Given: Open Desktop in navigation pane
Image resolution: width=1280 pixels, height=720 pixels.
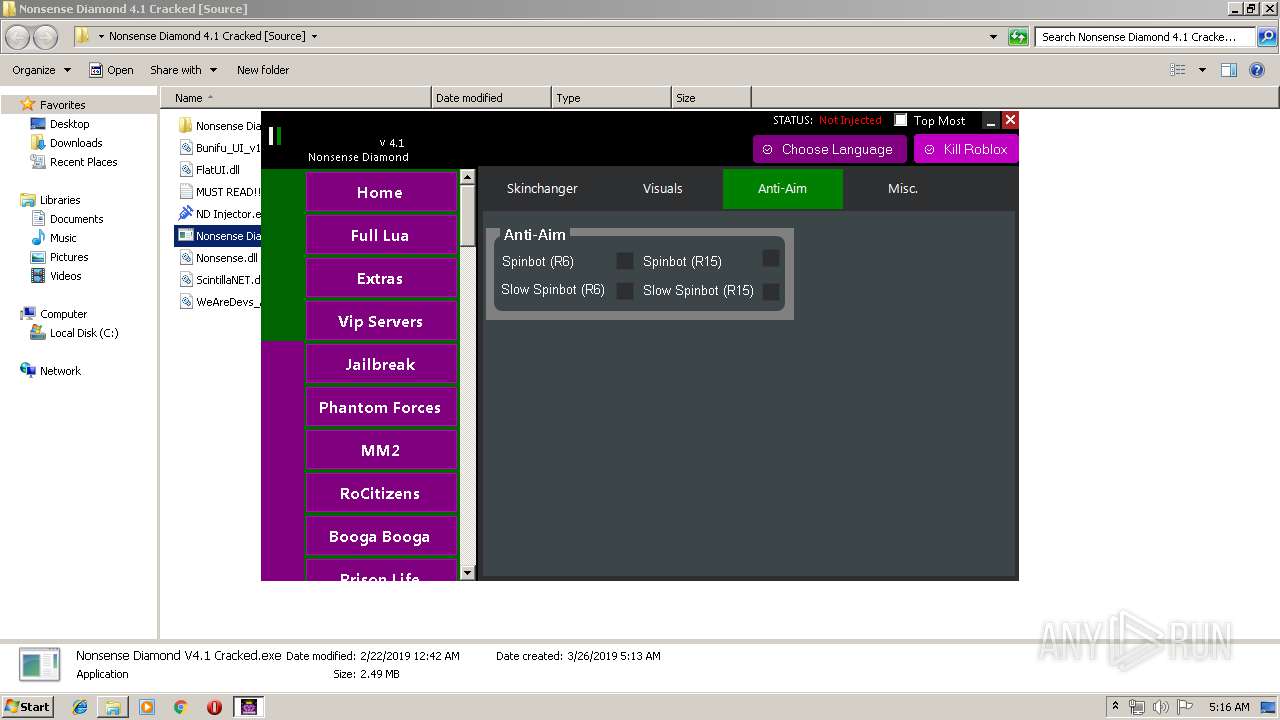Looking at the screenshot, I should click(x=69, y=124).
